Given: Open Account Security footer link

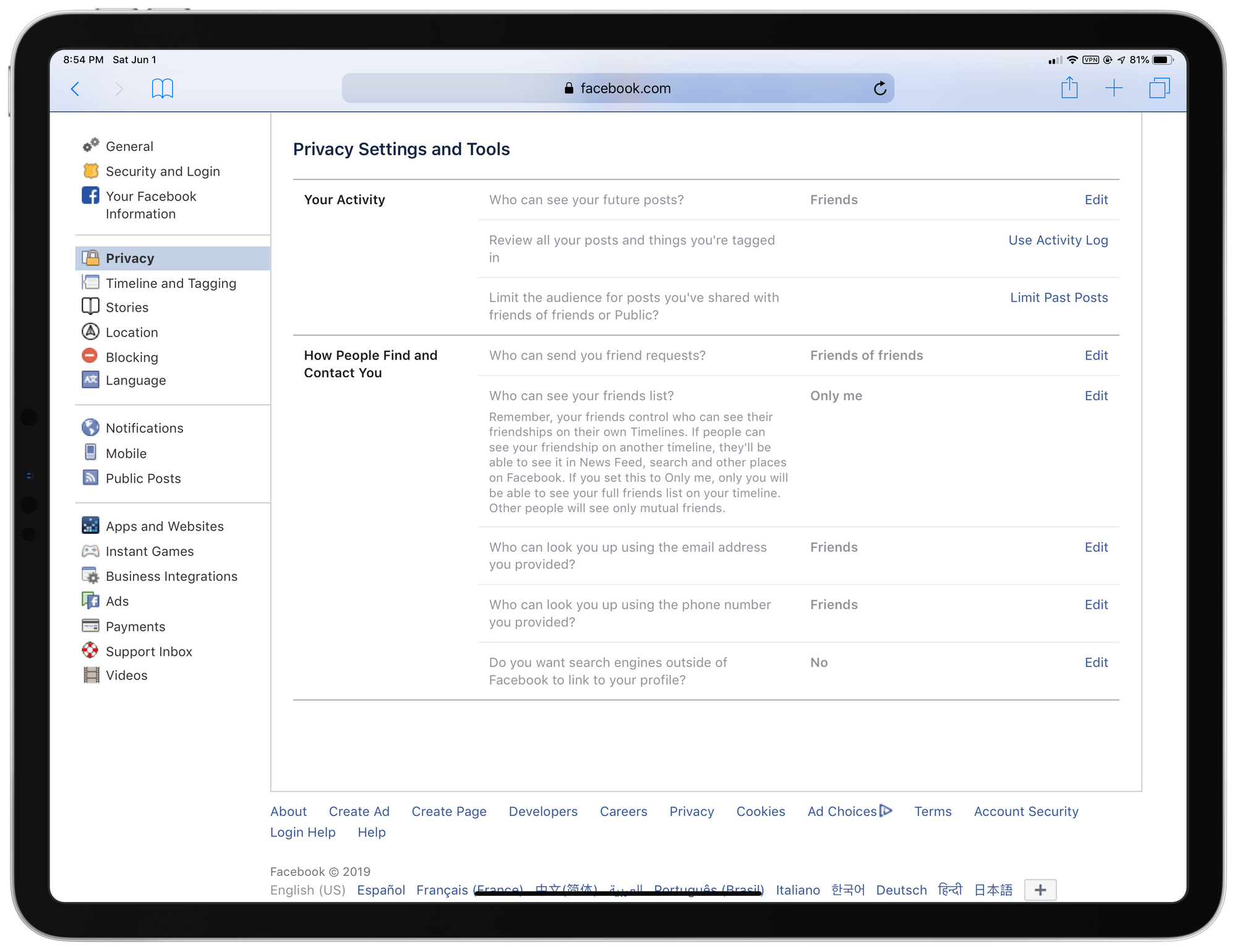Looking at the screenshot, I should (x=1026, y=812).
